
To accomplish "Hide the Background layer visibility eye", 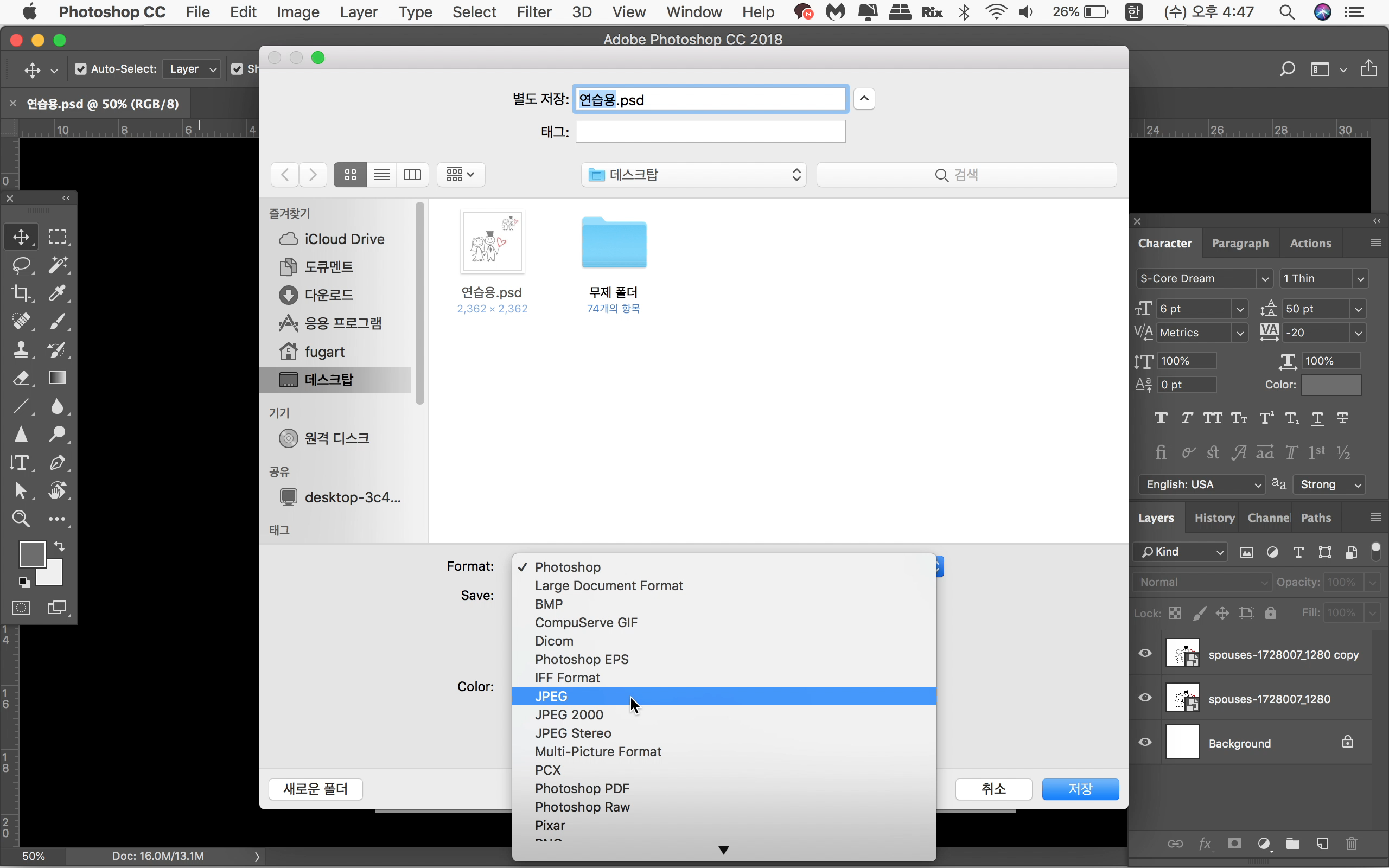I will tap(1145, 742).
